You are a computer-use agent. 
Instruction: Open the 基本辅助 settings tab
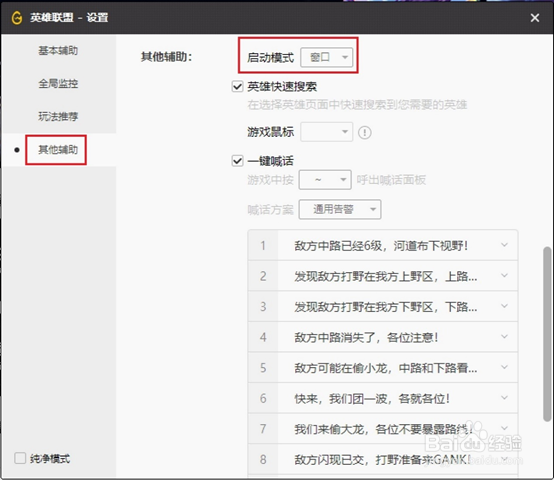[x=58, y=51]
